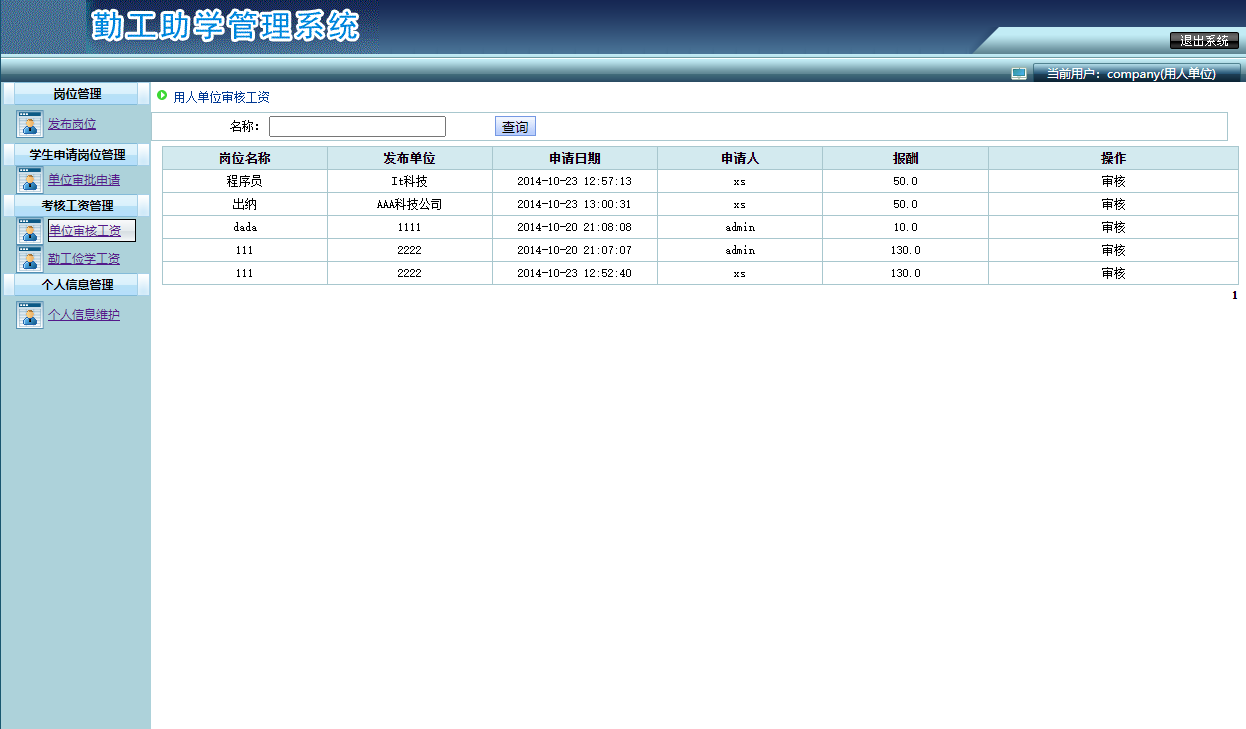Click inside the 名称 text field

[x=357, y=125]
